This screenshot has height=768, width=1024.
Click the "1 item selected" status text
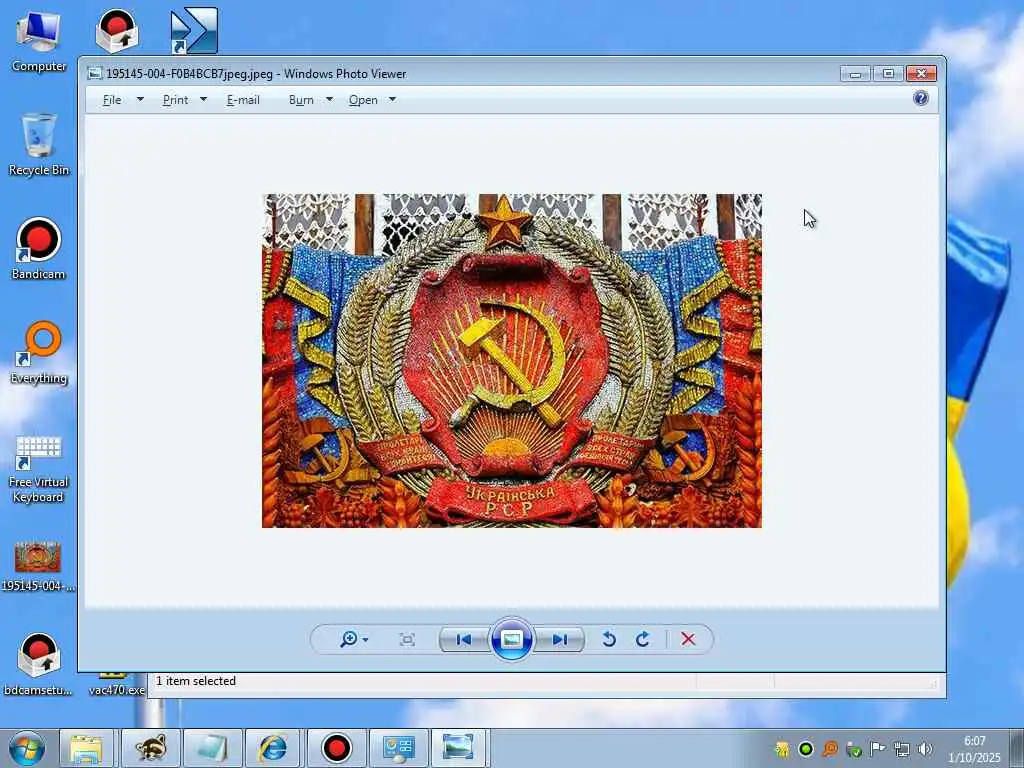pyautogui.click(x=196, y=680)
